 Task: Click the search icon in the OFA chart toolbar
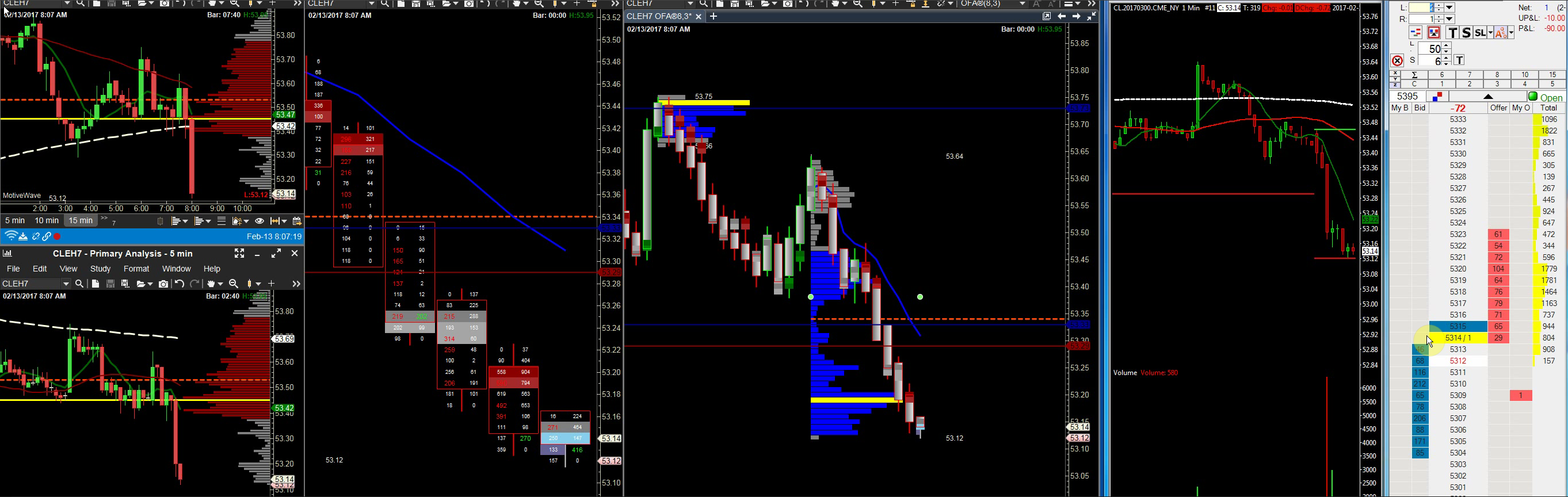pyautogui.click(x=704, y=4)
